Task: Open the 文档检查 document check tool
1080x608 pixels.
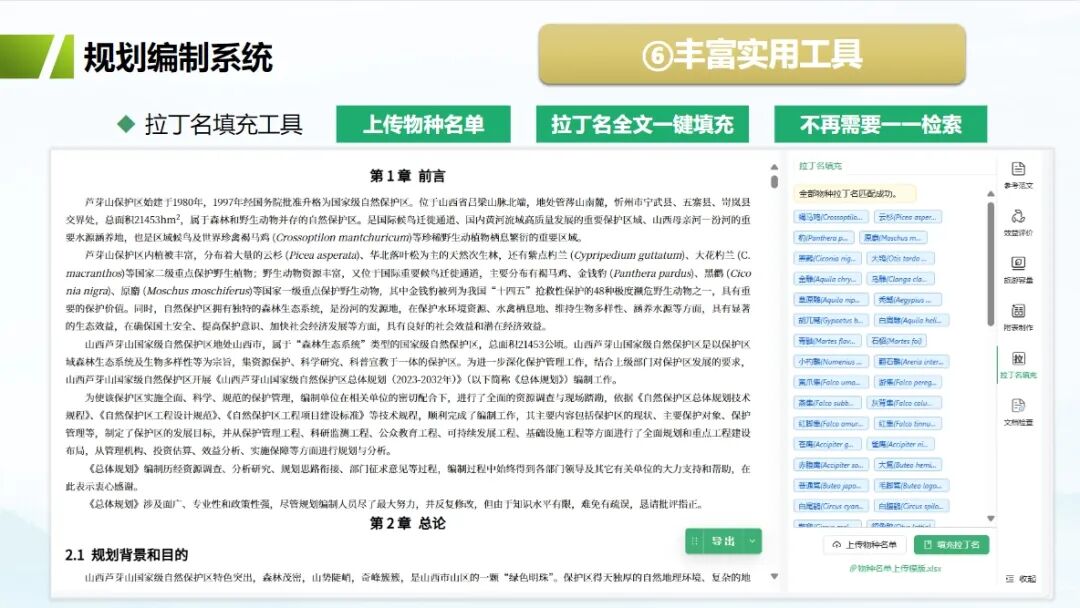Action: (x=1018, y=412)
